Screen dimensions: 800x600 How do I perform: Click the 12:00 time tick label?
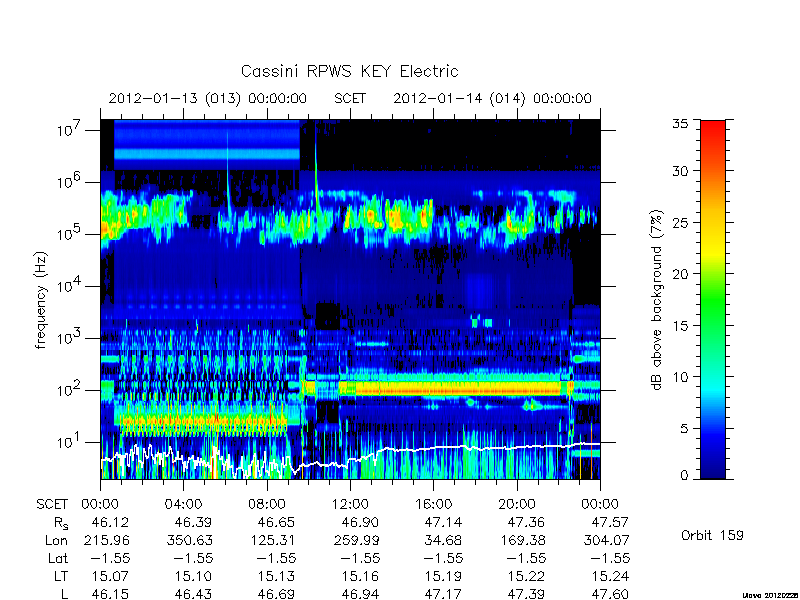(x=350, y=505)
